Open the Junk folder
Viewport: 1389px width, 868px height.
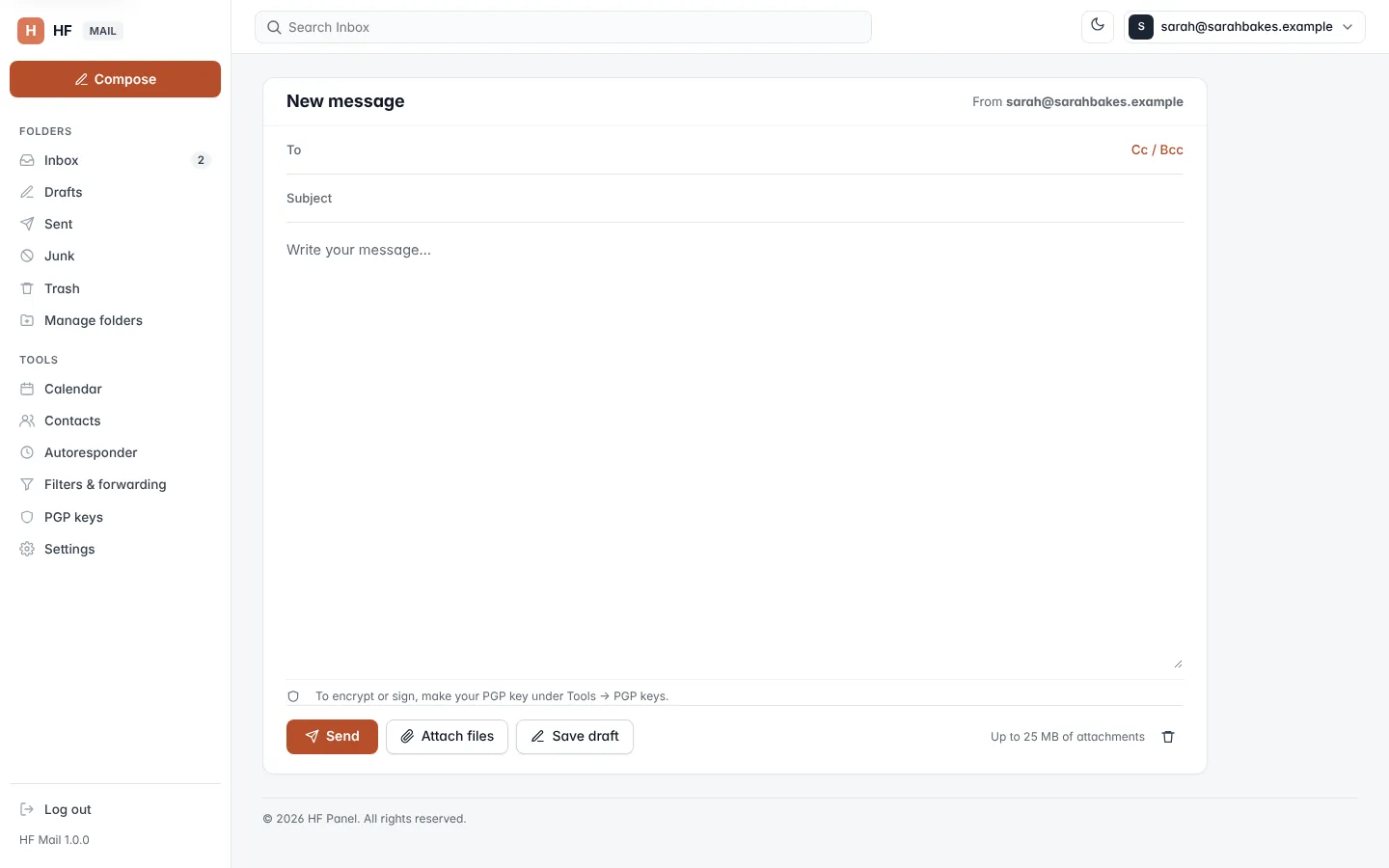tap(115, 256)
